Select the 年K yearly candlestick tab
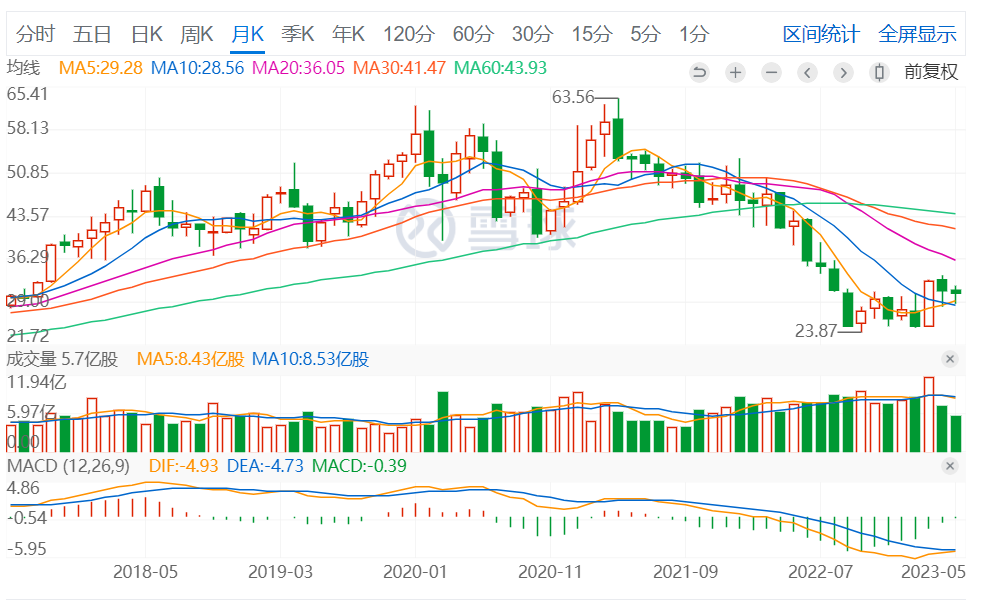This screenshot has width=984, height=600. click(349, 34)
